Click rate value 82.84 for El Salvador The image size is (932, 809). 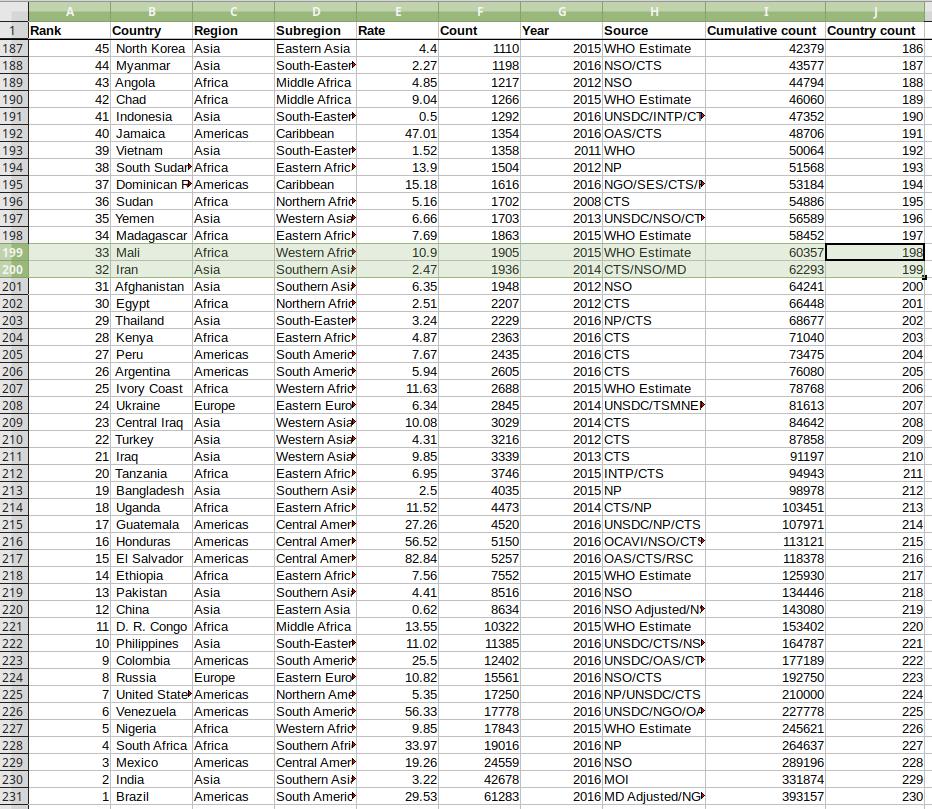click(398, 559)
